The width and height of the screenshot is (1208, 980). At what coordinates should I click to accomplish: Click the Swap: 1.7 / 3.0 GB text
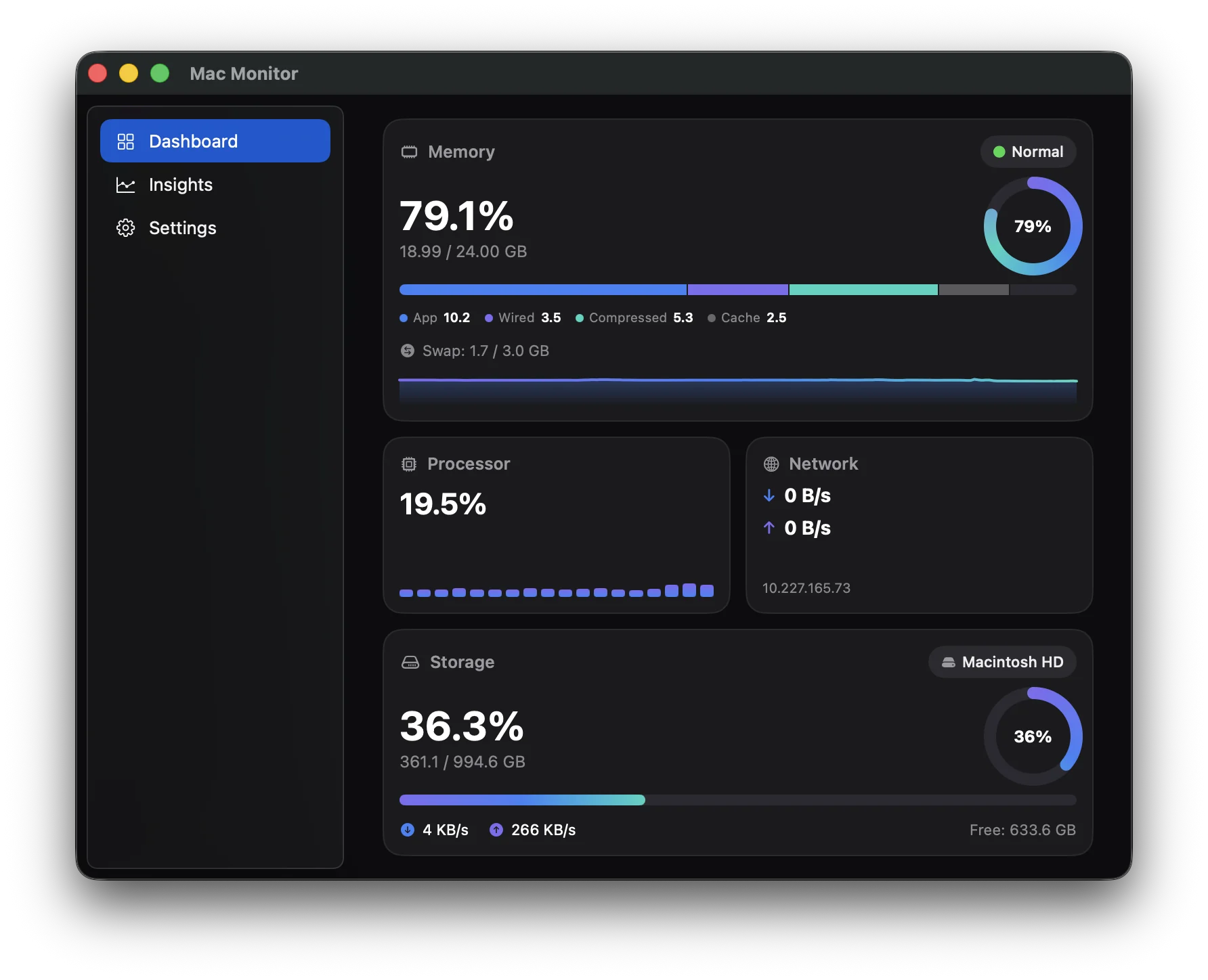[x=486, y=351]
